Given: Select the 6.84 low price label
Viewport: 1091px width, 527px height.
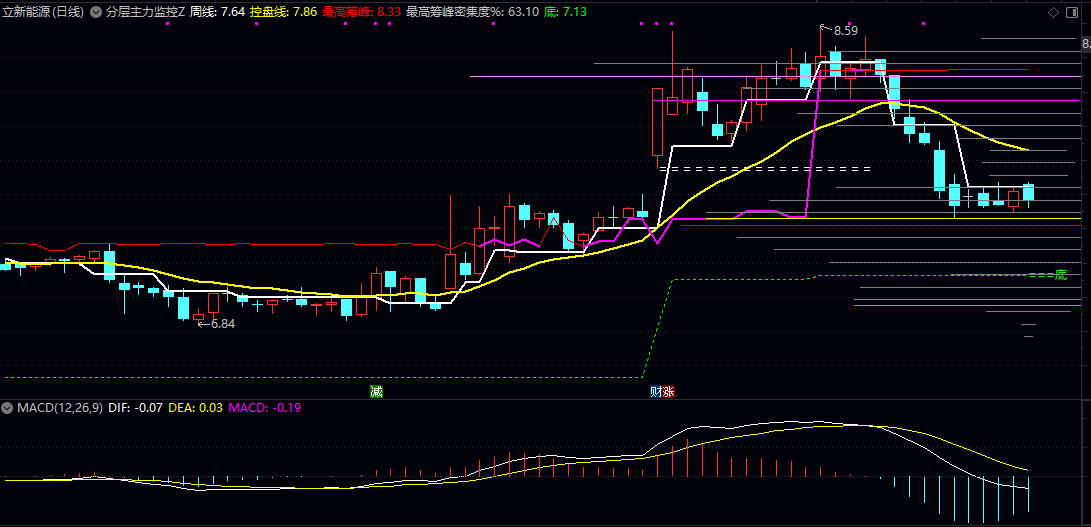Looking at the screenshot, I should tap(221, 323).
